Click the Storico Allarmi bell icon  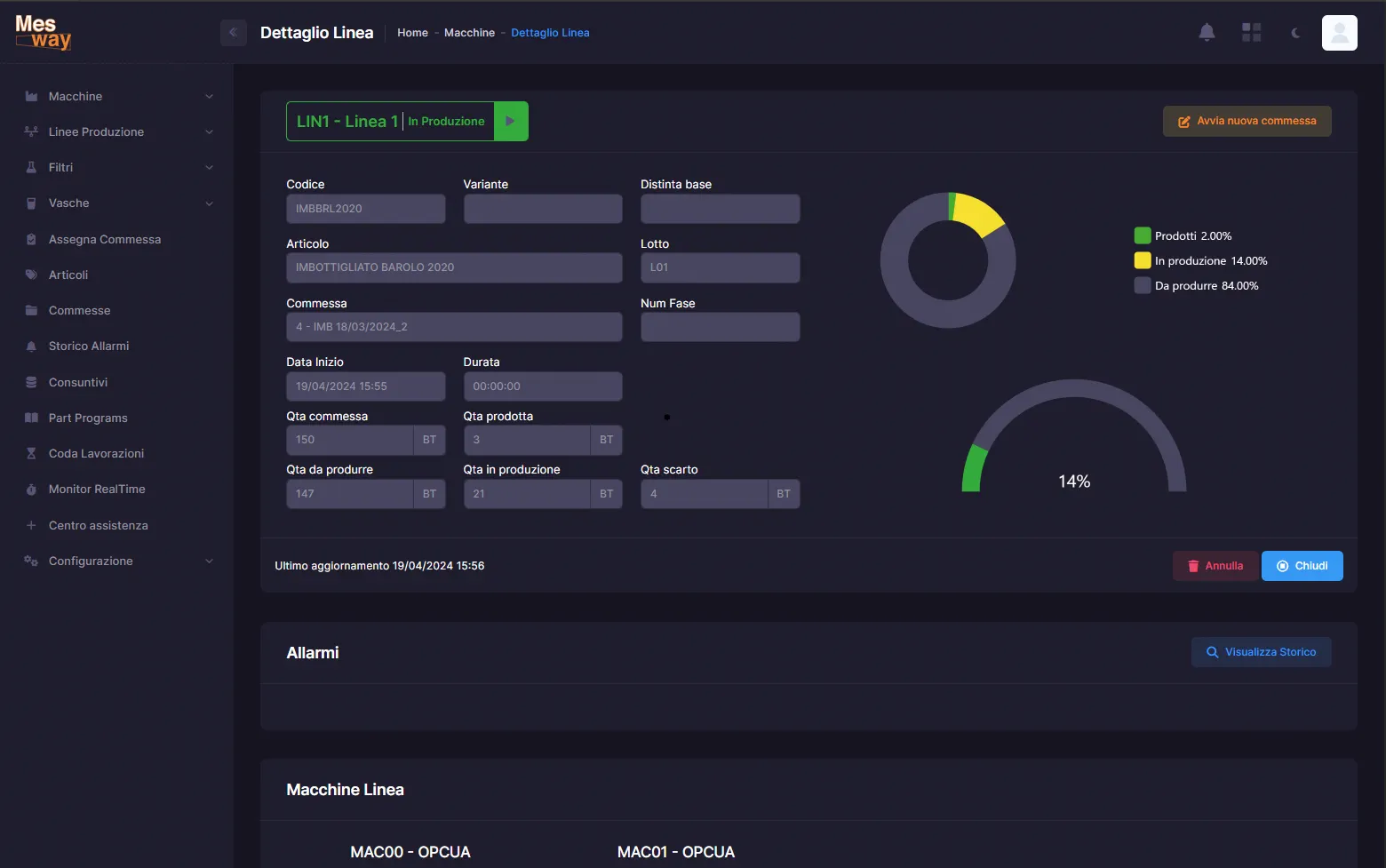tap(31, 346)
